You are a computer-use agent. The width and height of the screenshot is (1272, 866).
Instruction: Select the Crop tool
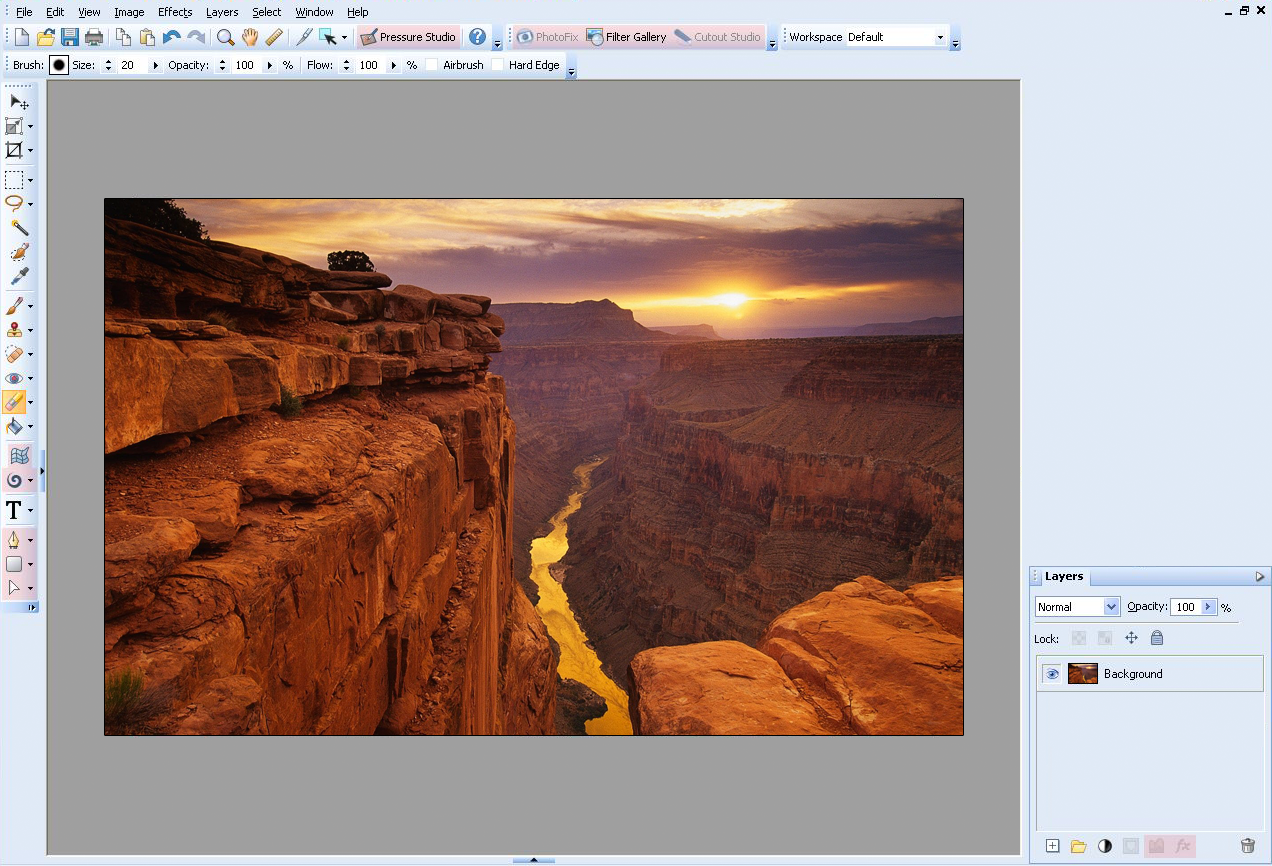pos(14,150)
